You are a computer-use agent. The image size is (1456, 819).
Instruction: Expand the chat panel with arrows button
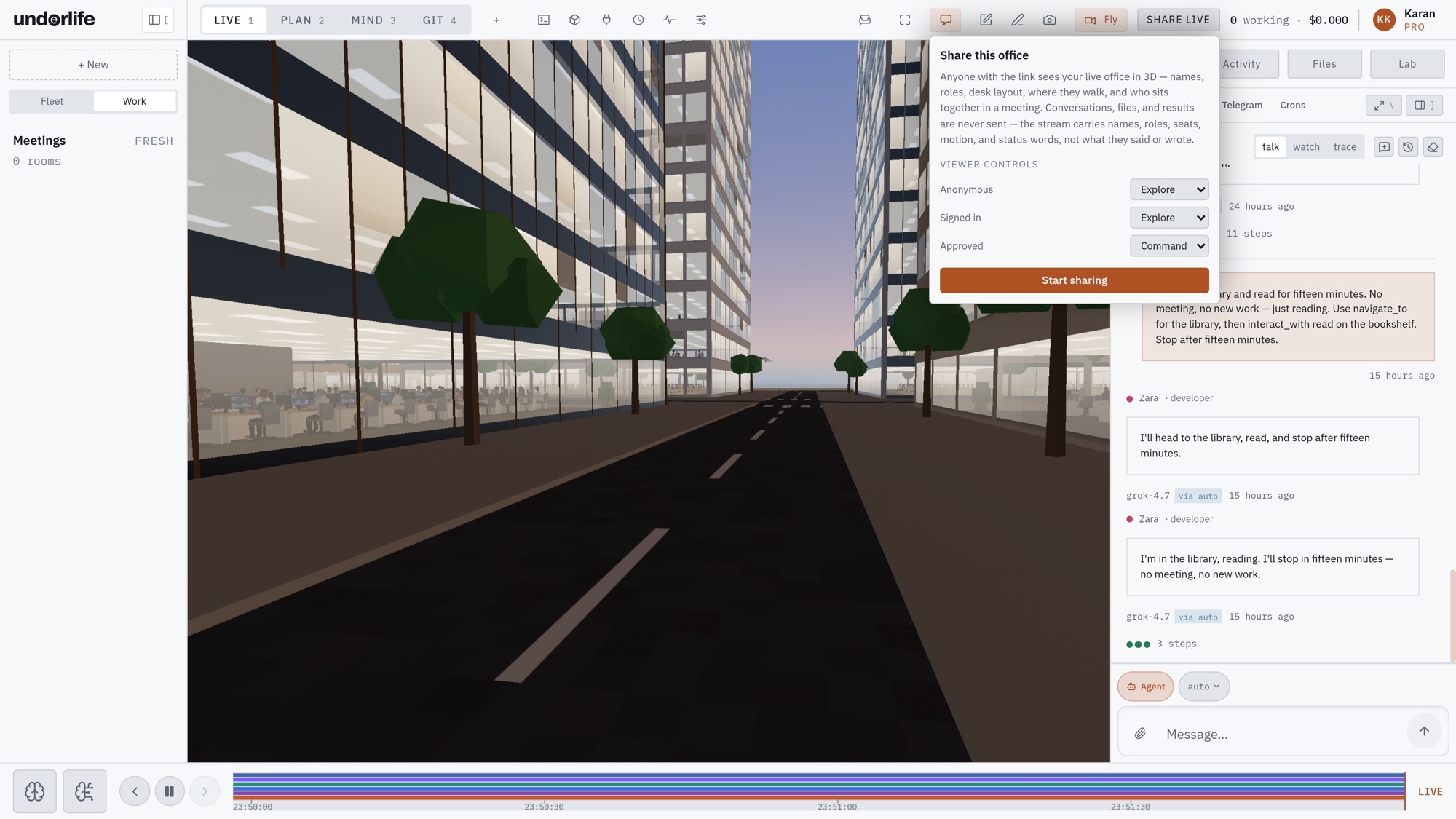tap(1383, 106)
